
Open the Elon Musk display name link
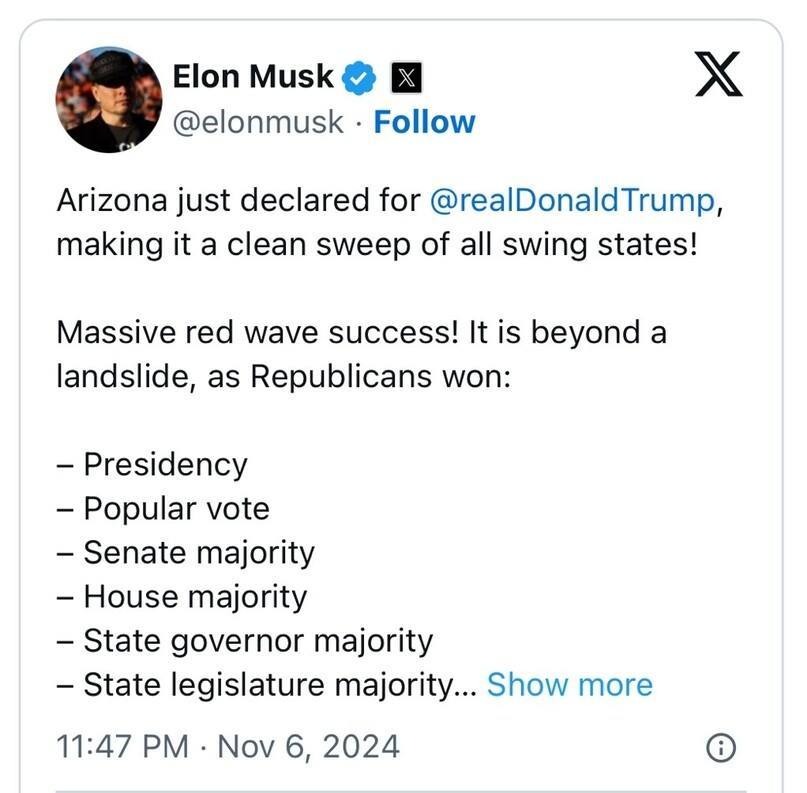tap(253, 76)
